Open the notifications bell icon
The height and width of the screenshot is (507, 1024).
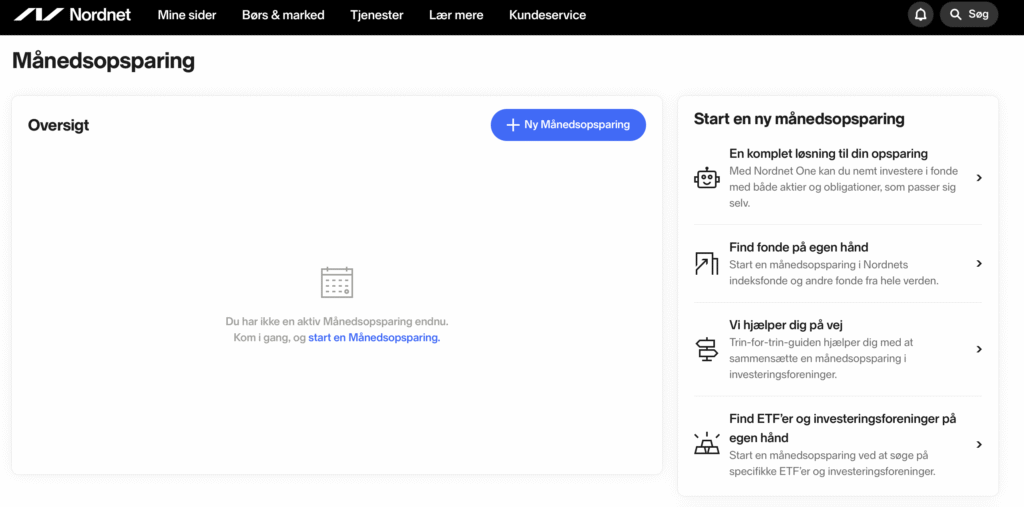click(920, 15)
